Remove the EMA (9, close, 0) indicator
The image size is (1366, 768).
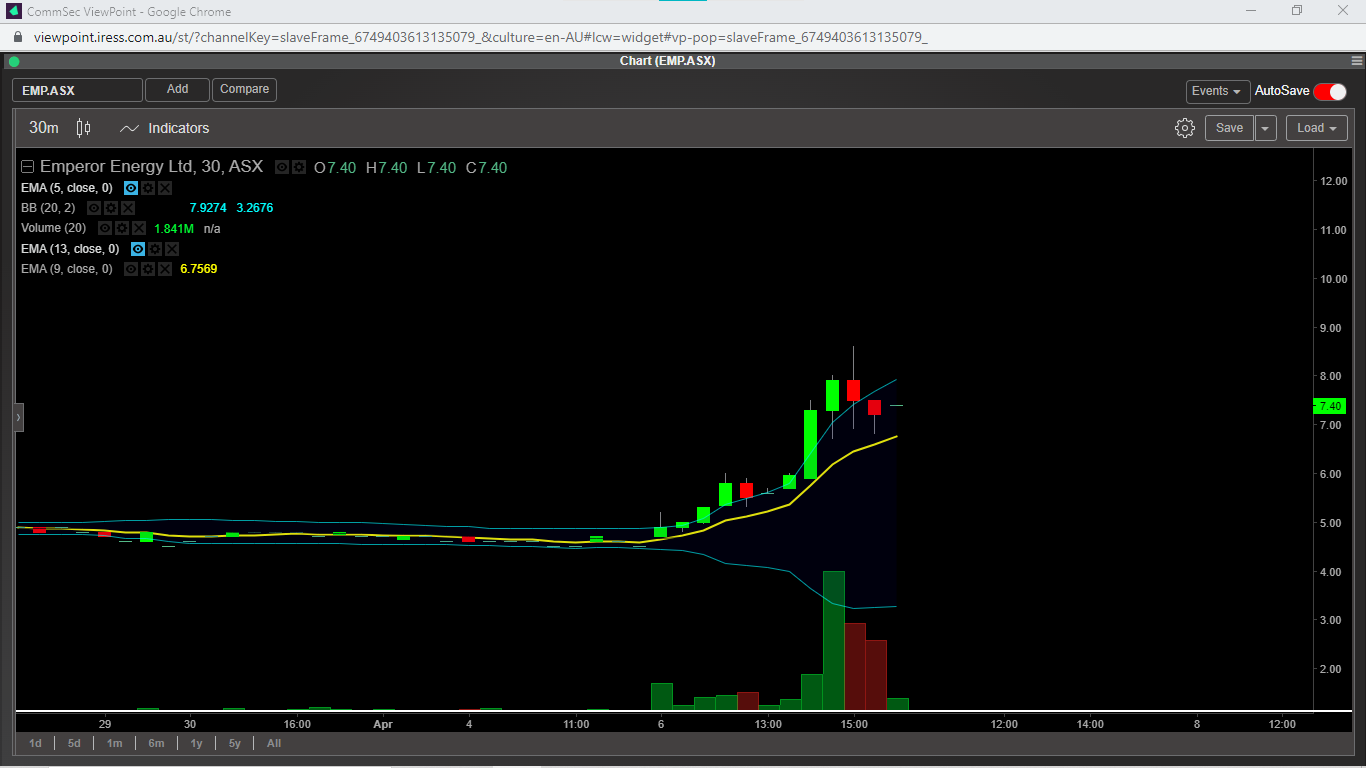click(165, 269)
